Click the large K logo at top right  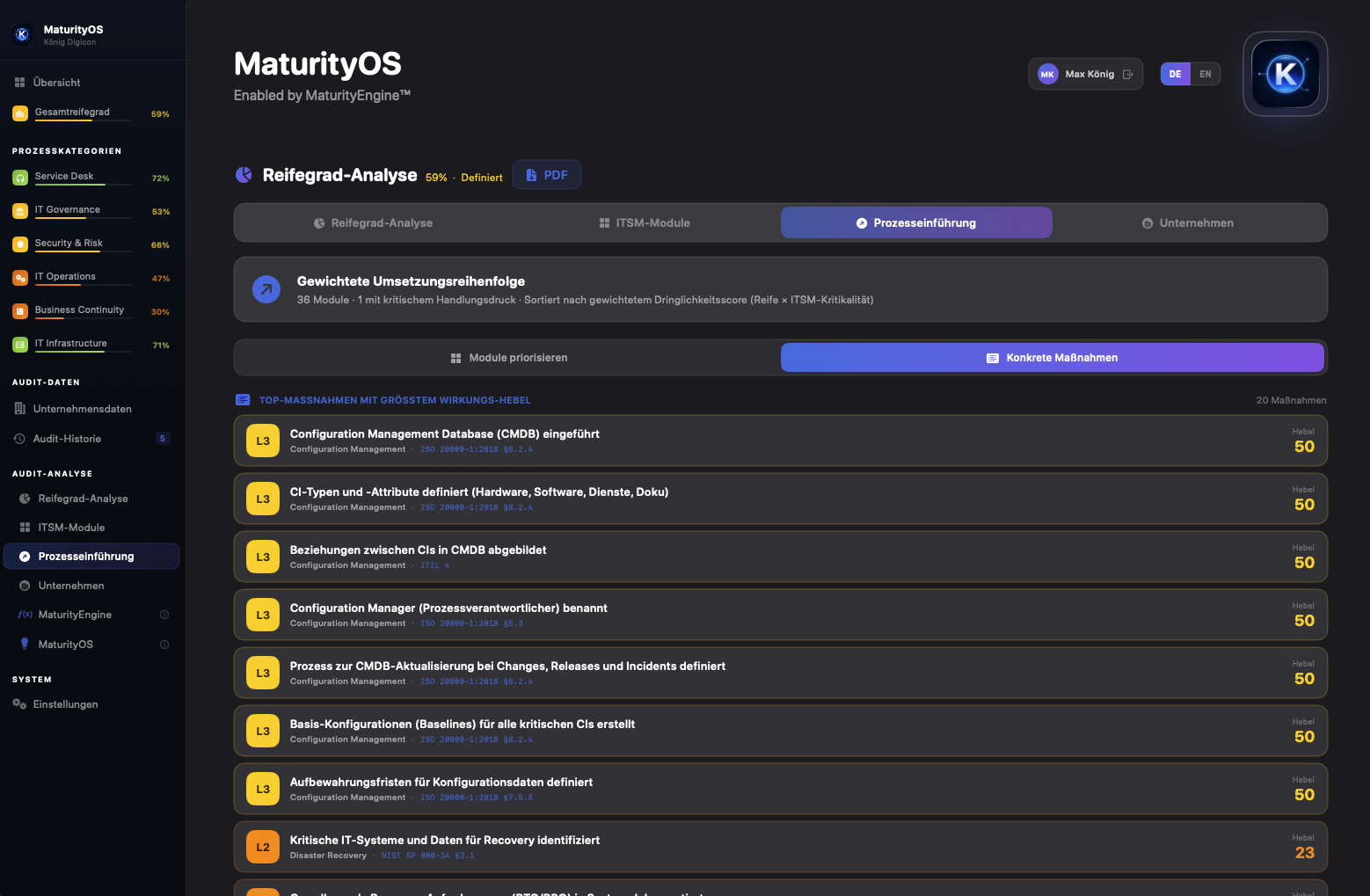tap(1285, 74)
